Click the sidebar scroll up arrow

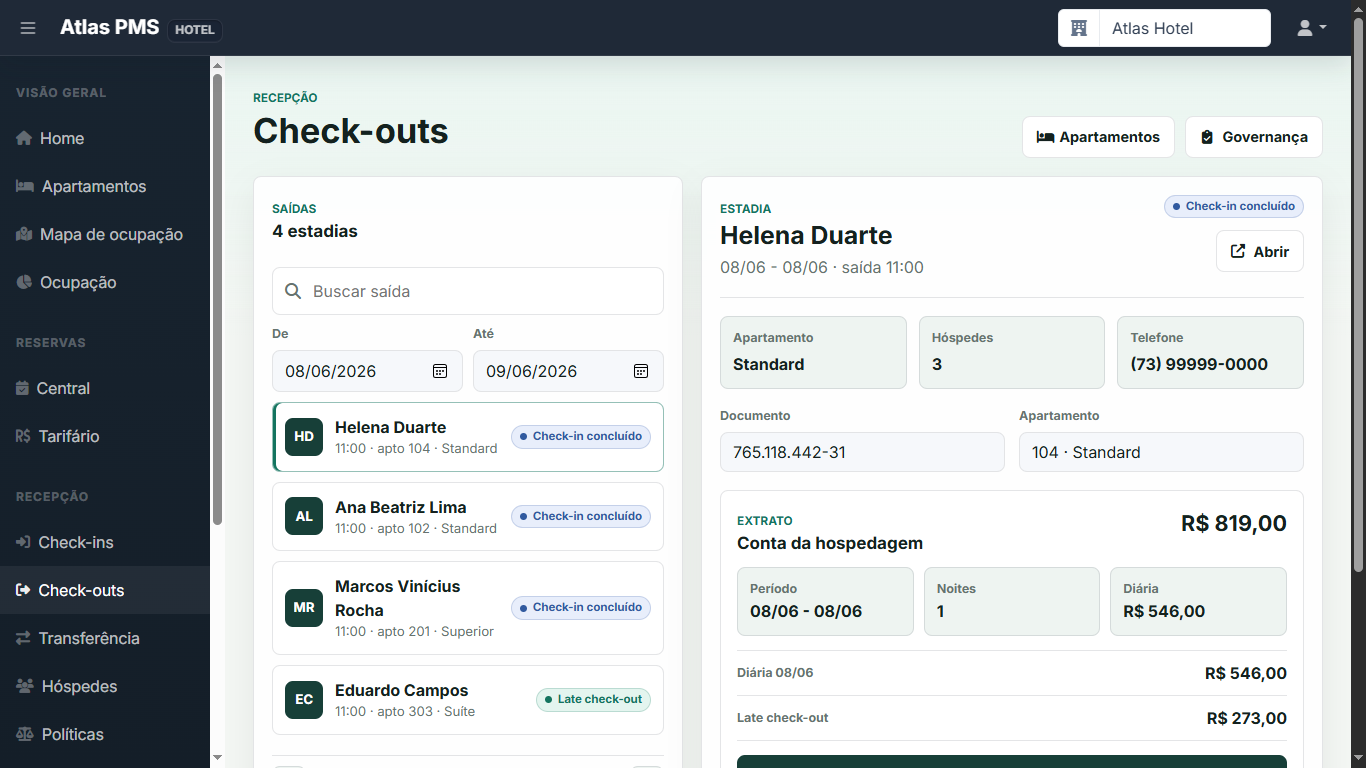click(x=217, y=65)
